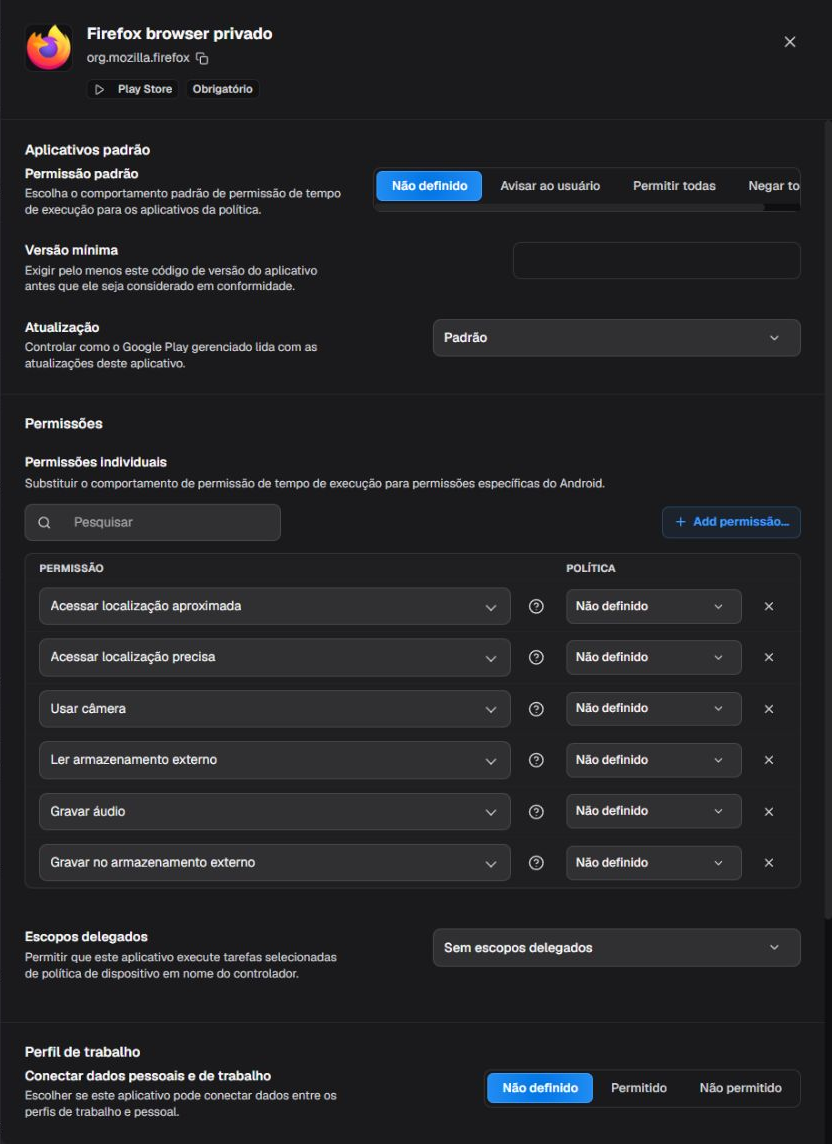
Task: Show help for Acessar localização precisa
Action: [x=536, y=657]
